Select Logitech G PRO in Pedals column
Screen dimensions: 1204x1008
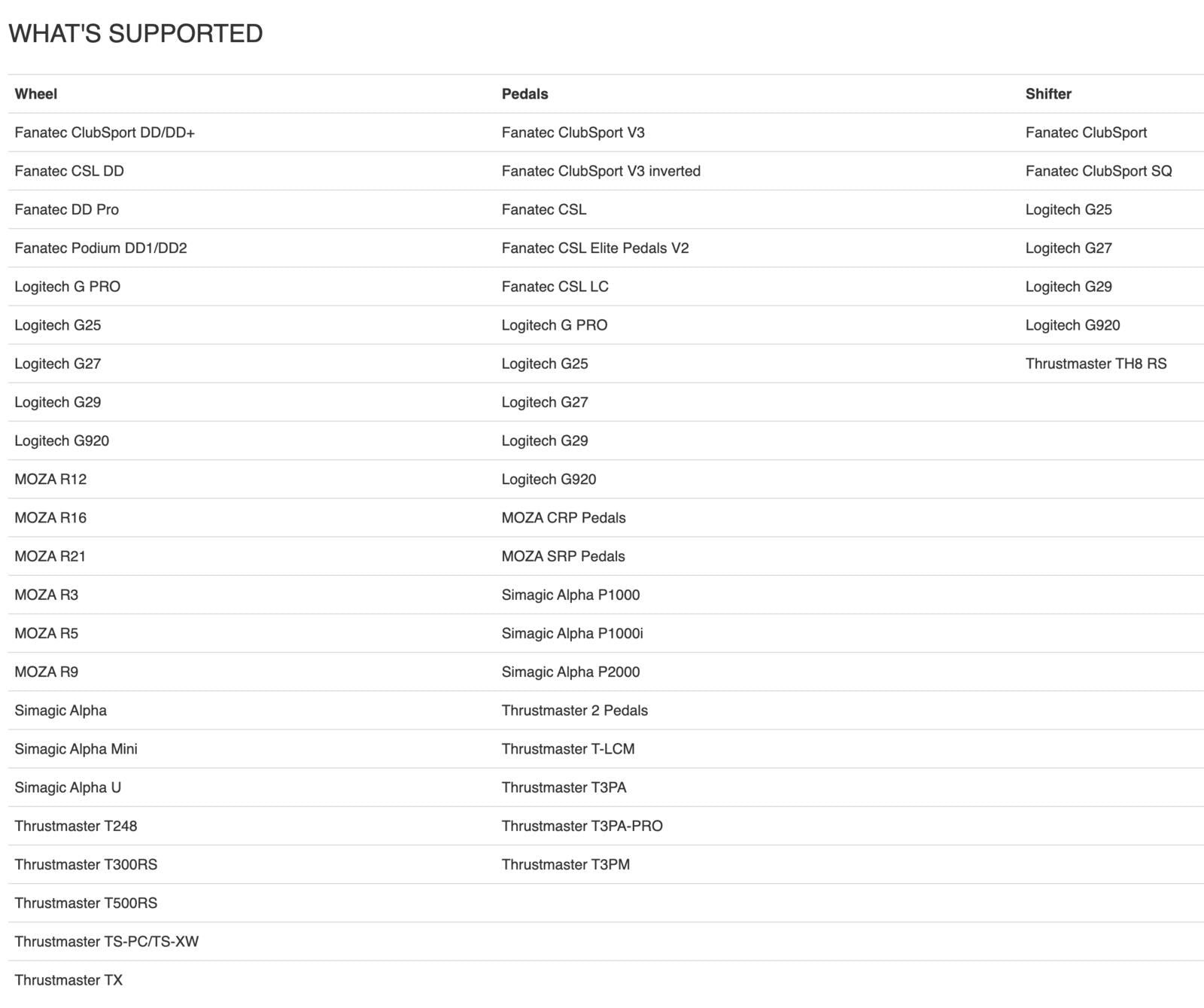[554, 325]
